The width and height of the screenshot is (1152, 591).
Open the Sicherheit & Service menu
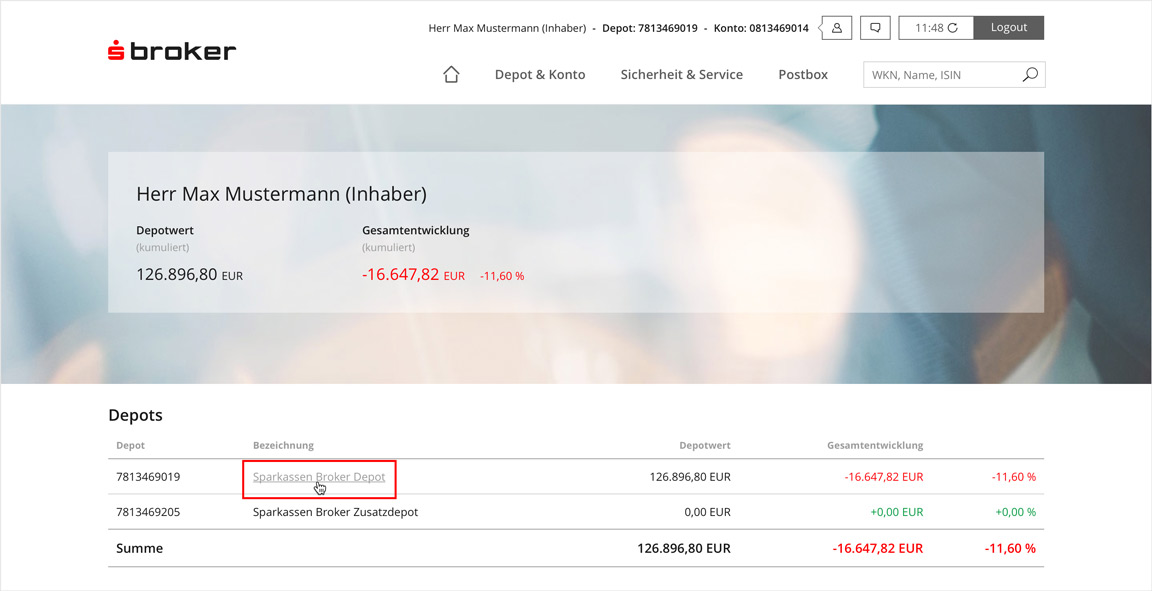tap(682, 74)
